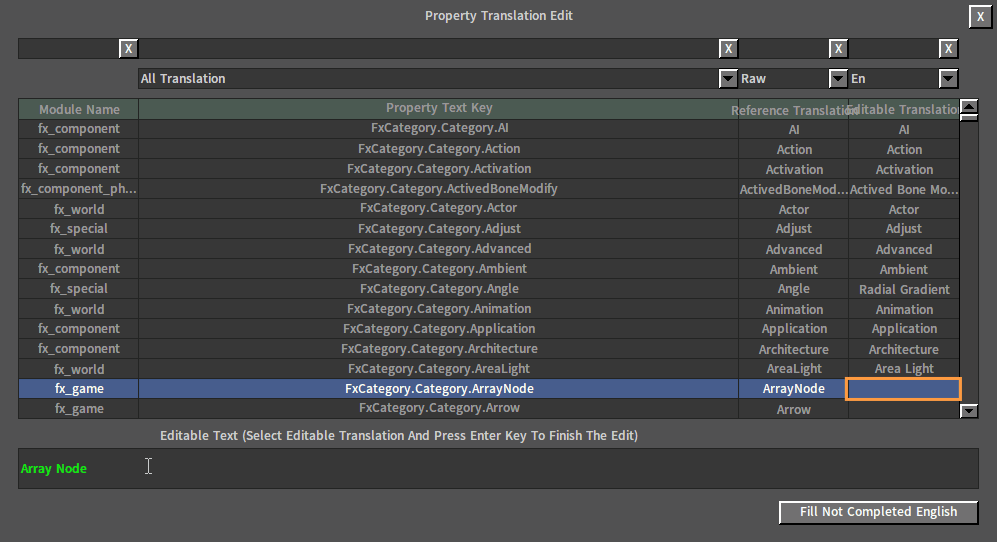Clear the Module Name filter with X
The image size is (997, 542).
click(x=128, y=48)
